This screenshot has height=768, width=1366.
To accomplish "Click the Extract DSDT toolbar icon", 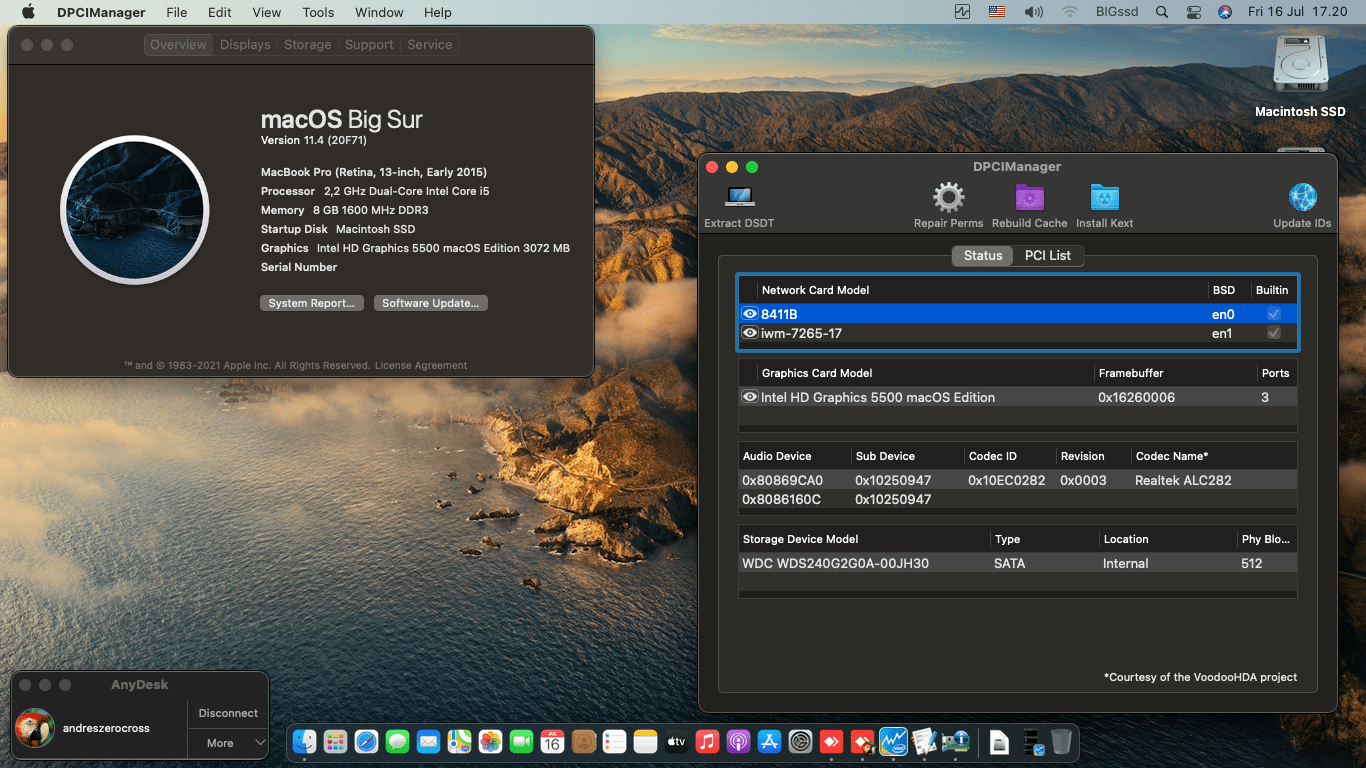I will point(739,197).
